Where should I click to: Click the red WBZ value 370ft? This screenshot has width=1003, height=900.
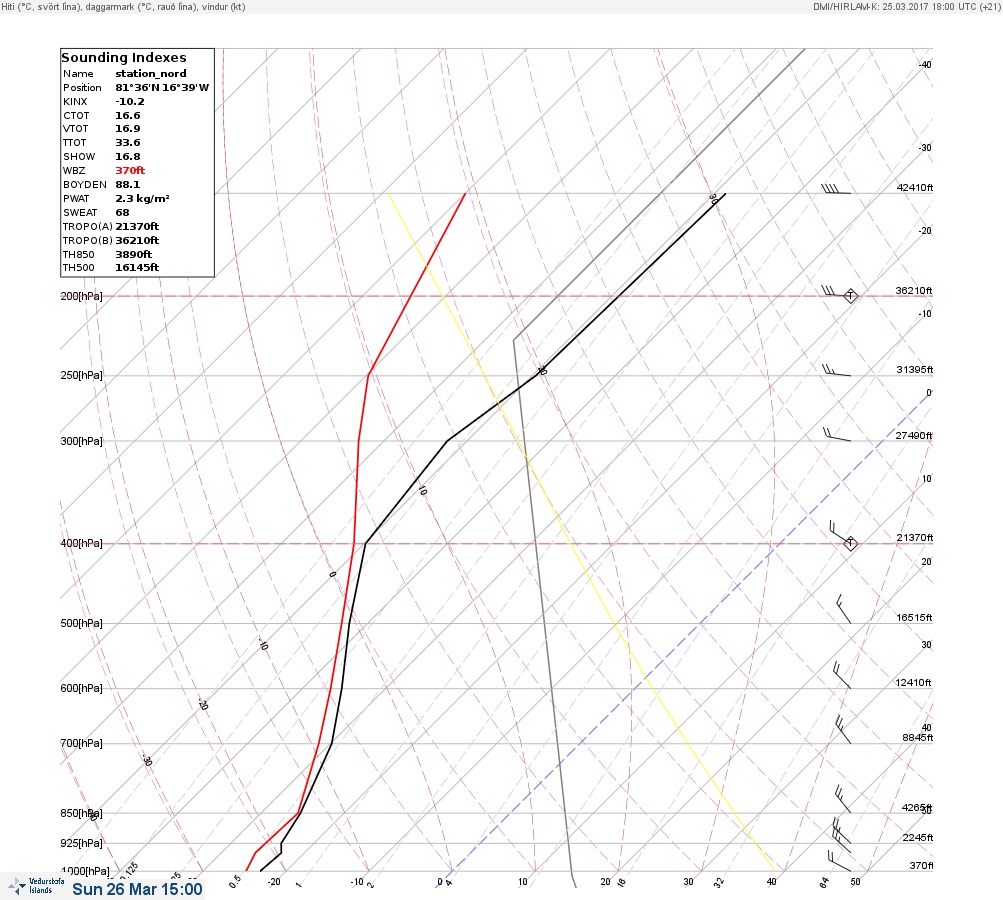click(x=130, y=171)
